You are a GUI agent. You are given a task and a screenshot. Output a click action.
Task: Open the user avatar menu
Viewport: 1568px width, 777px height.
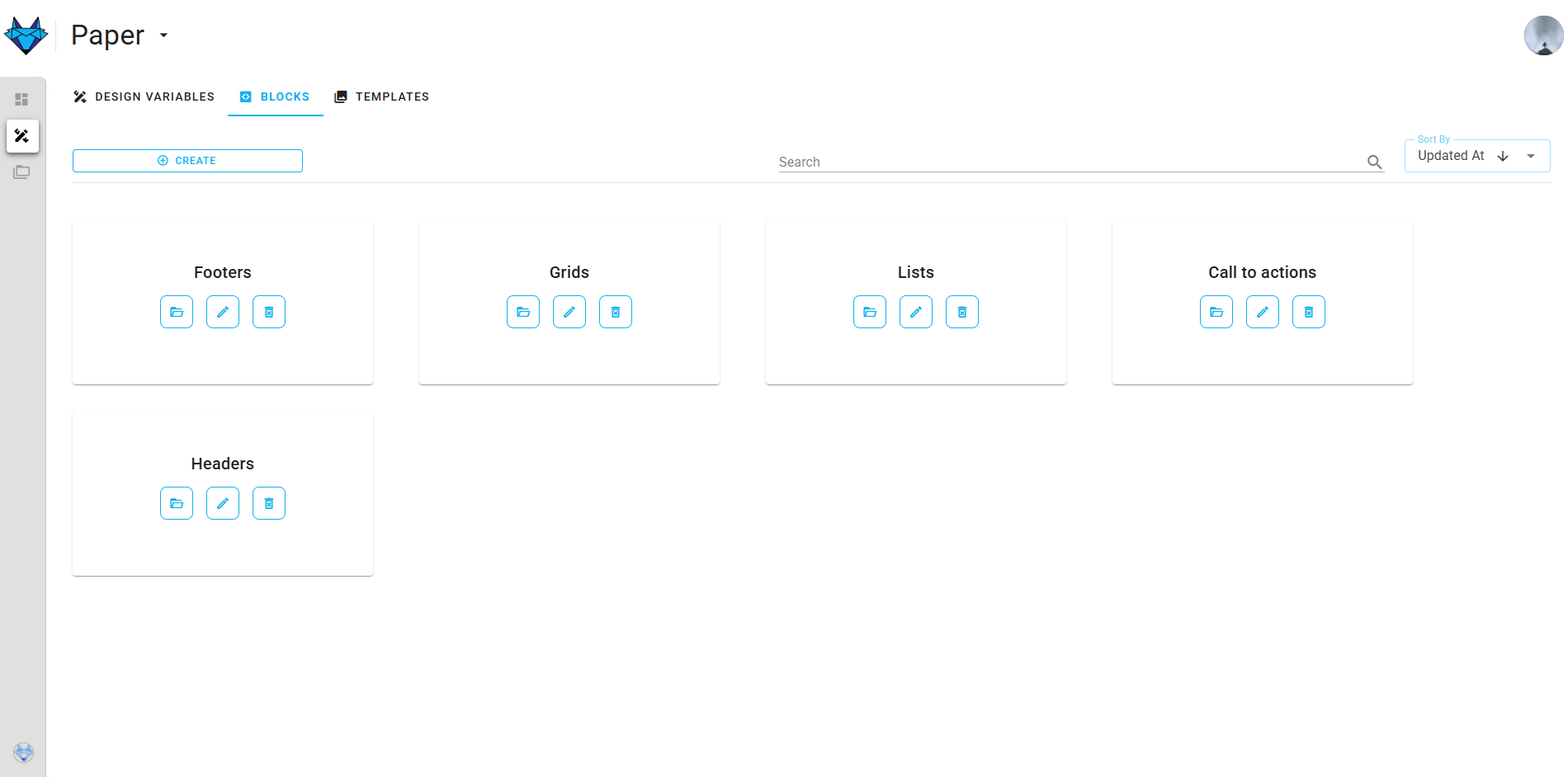tap(1543, 35)
